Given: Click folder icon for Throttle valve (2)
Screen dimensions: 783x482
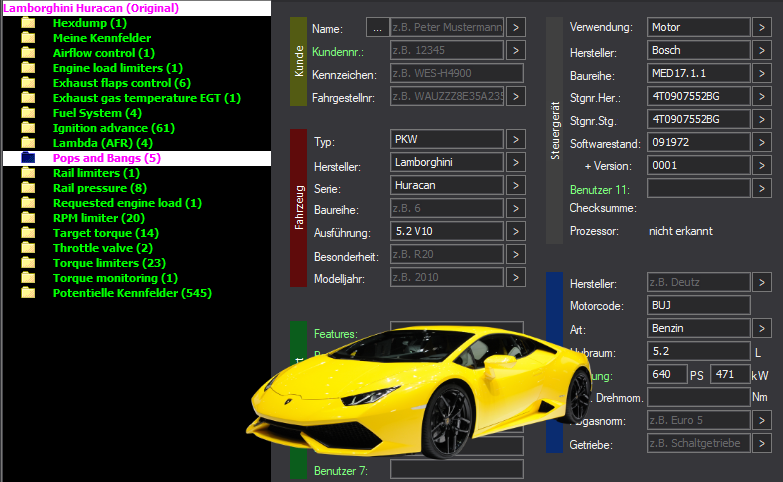Looking at the screenshot, I should pyautogui.click(x=28, y=248).
